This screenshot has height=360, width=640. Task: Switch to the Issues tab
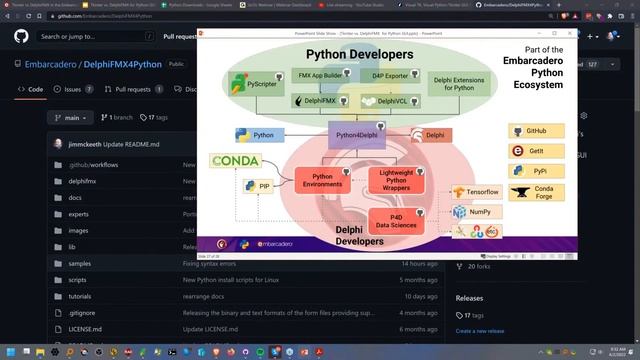73,89
